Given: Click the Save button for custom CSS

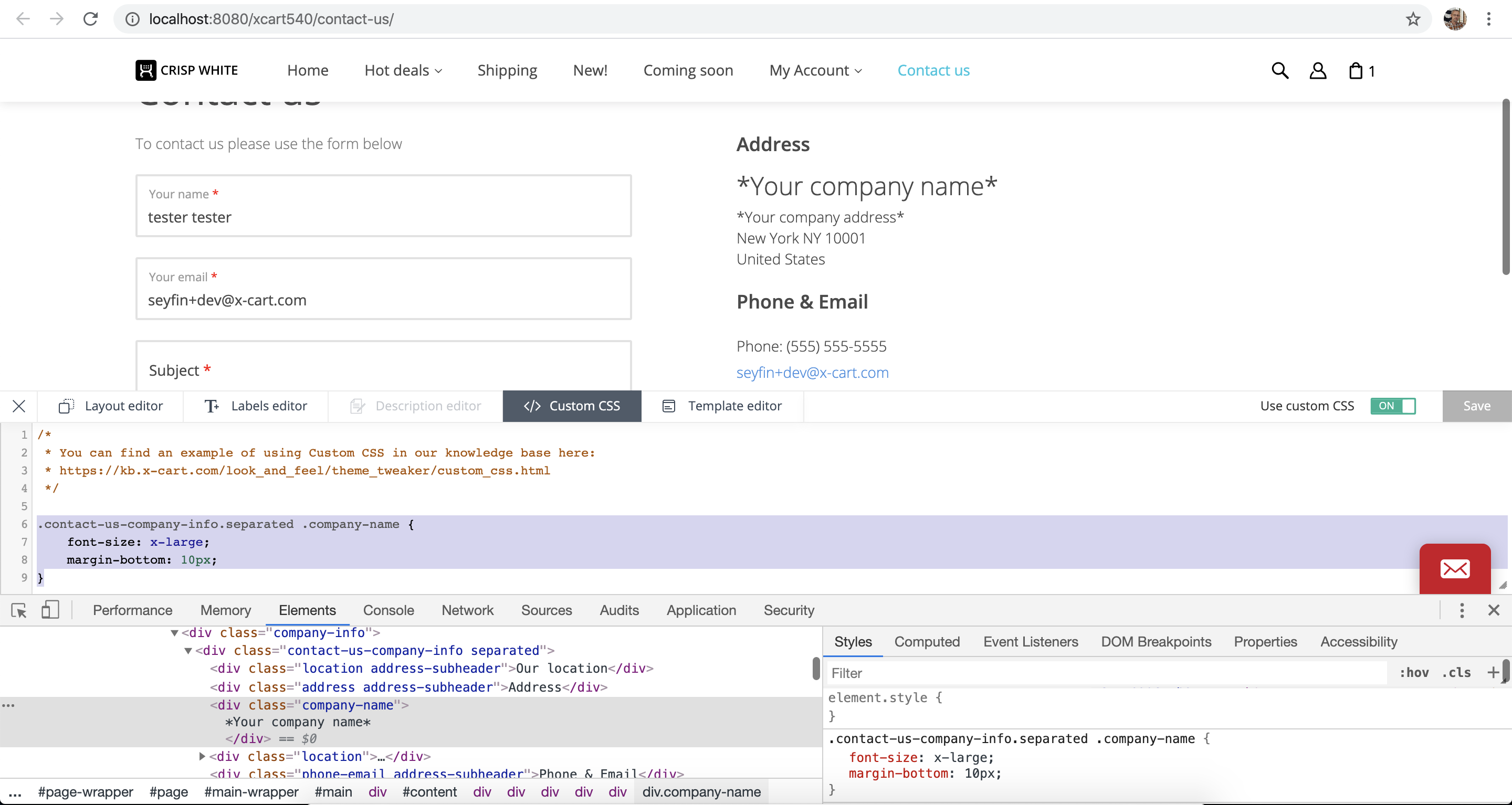Looking at the screenshot, I should coord(1476,406).
